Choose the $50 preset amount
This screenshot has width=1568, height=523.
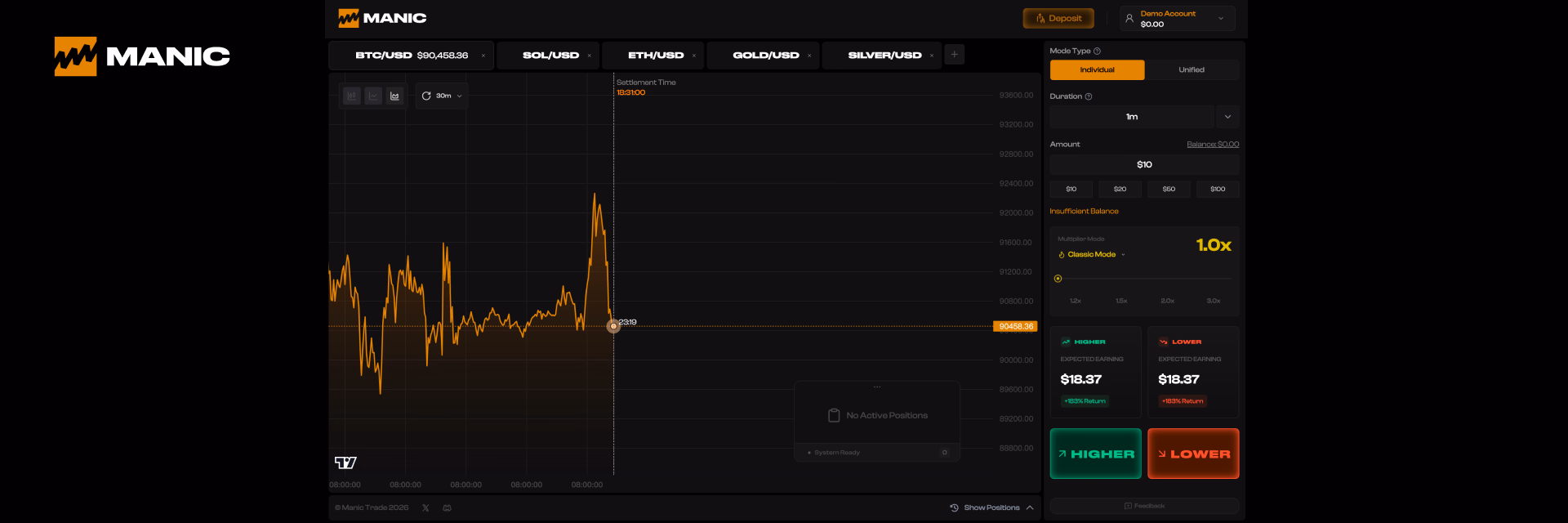1169,189
